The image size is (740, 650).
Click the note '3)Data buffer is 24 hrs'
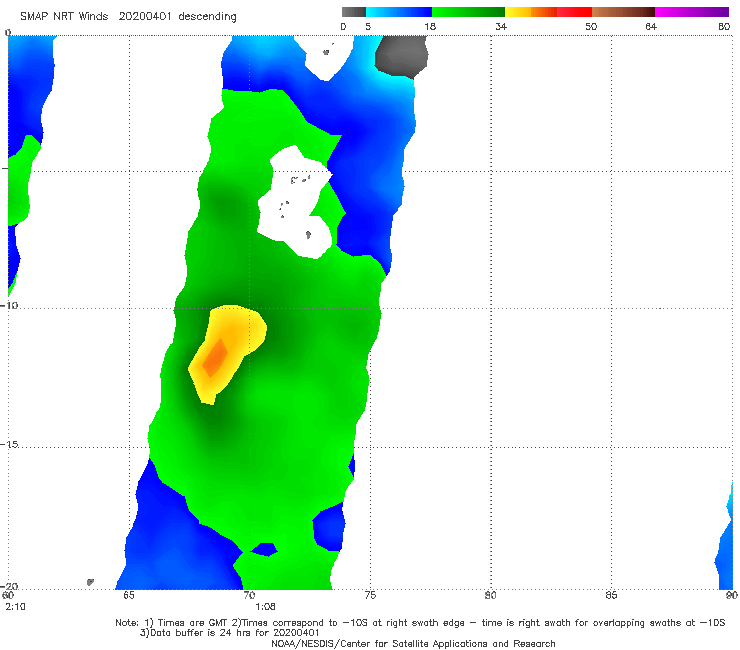click(229, 633)
